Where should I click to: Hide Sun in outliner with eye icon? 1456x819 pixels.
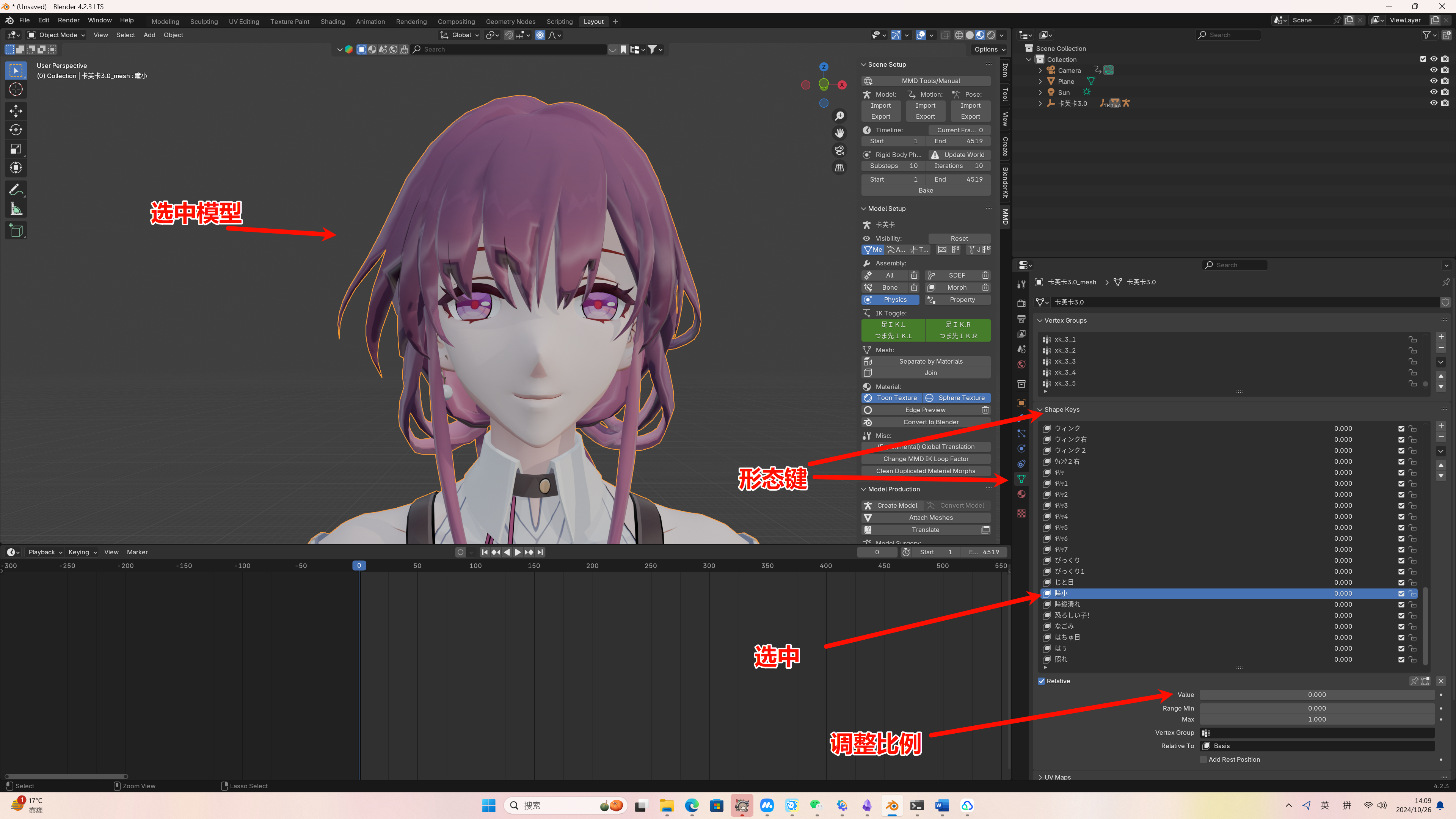(1434, 92)
